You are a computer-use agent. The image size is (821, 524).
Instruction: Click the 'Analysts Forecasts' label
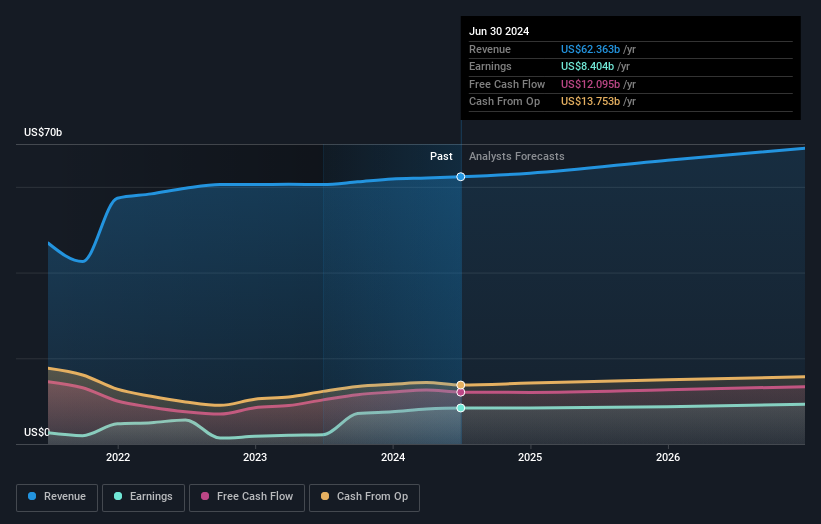click(x=517, y=157)
